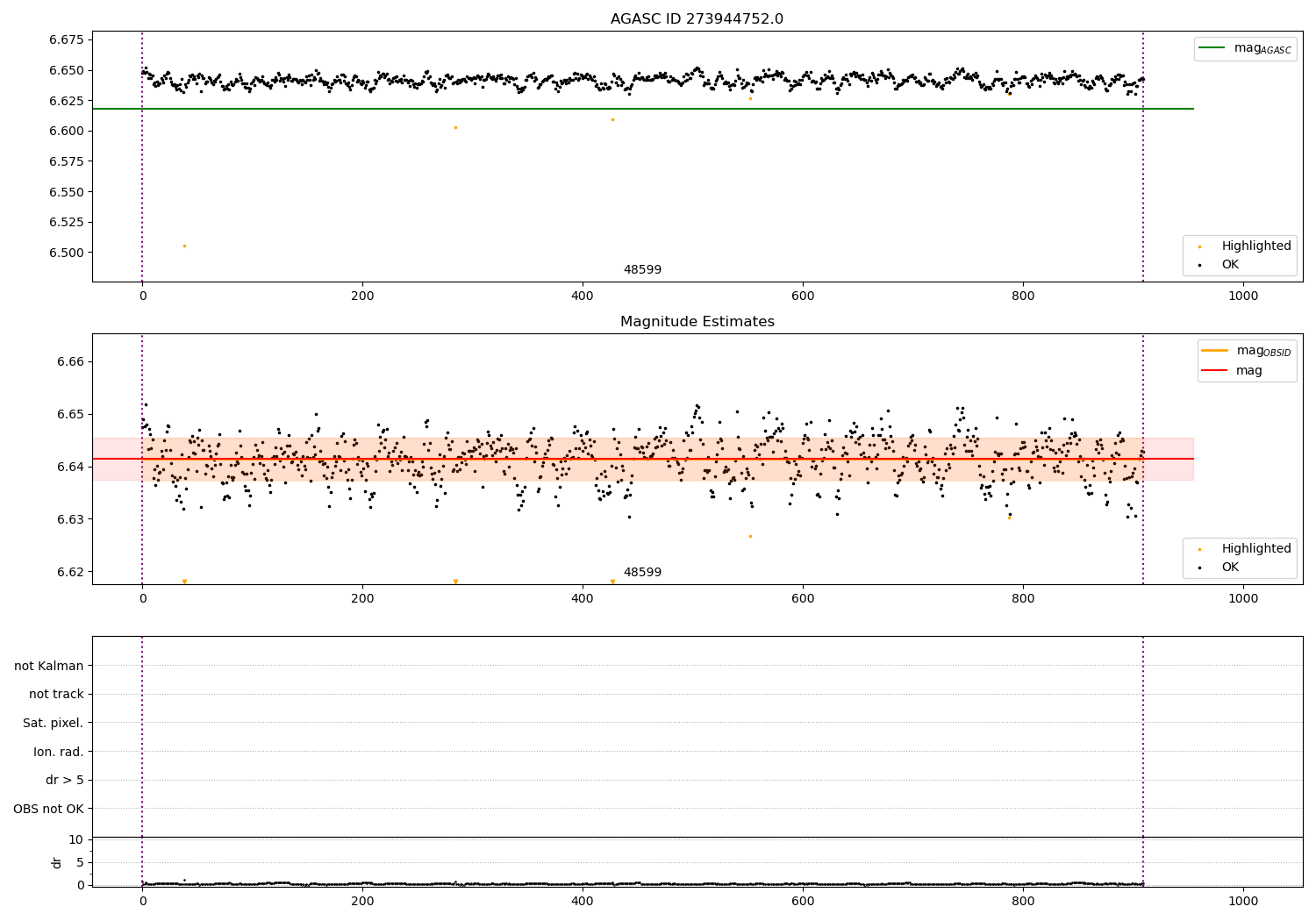Click orange mag OBSID line sample in legend
1316x921 pixels.
pyautogui.click(x=1214, y=351)
